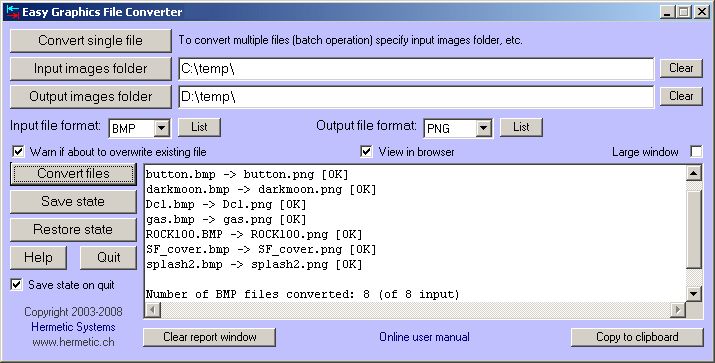
Task: Click the Convert files button
Action: [x=73, y=174]
